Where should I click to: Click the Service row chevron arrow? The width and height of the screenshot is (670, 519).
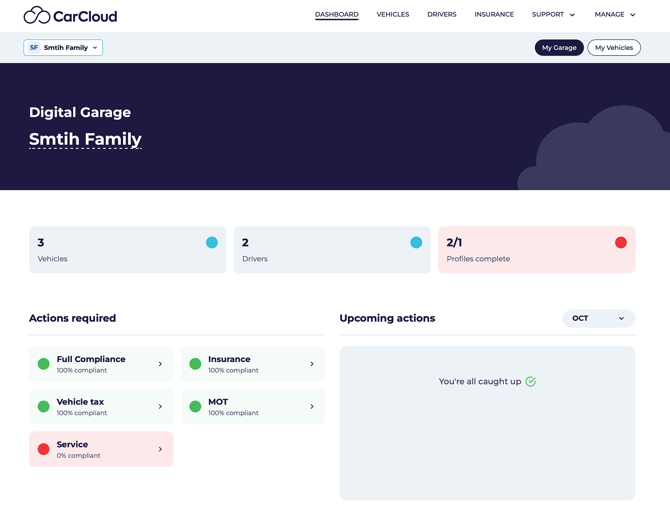click(160, 449)
